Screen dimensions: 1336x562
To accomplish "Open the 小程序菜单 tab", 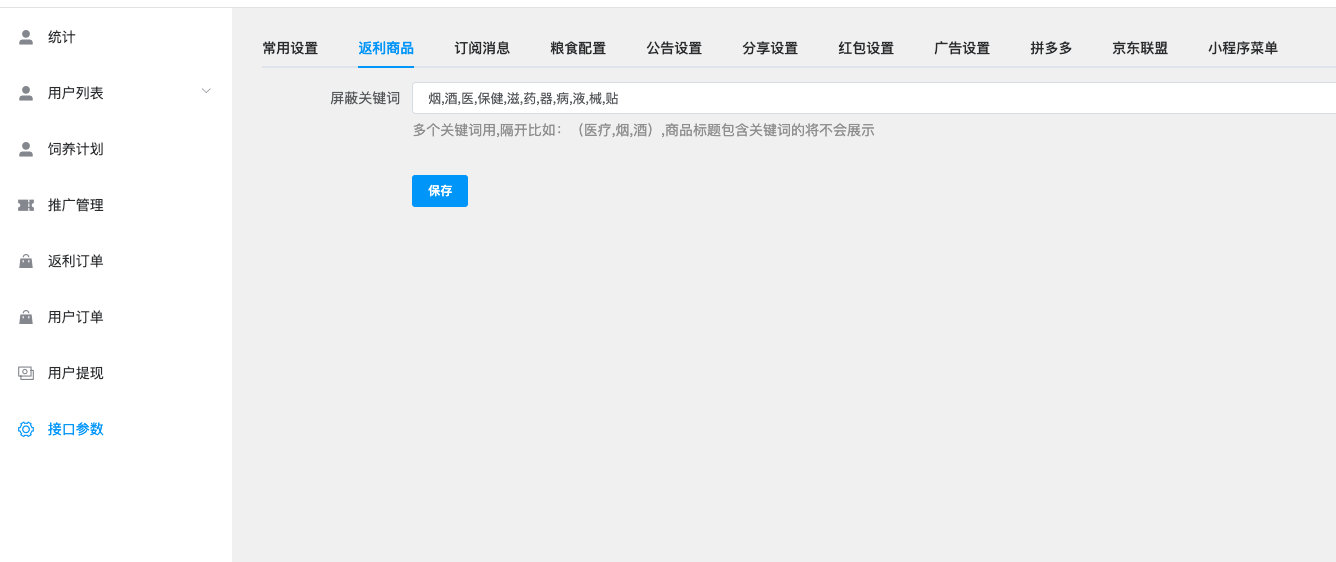I will (x=1243, y=48).
